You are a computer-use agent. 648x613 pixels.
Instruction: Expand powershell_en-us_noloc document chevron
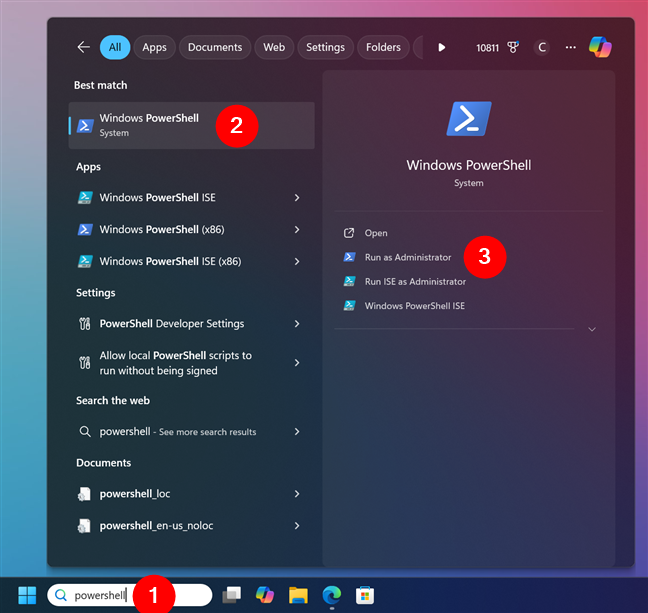297,525
